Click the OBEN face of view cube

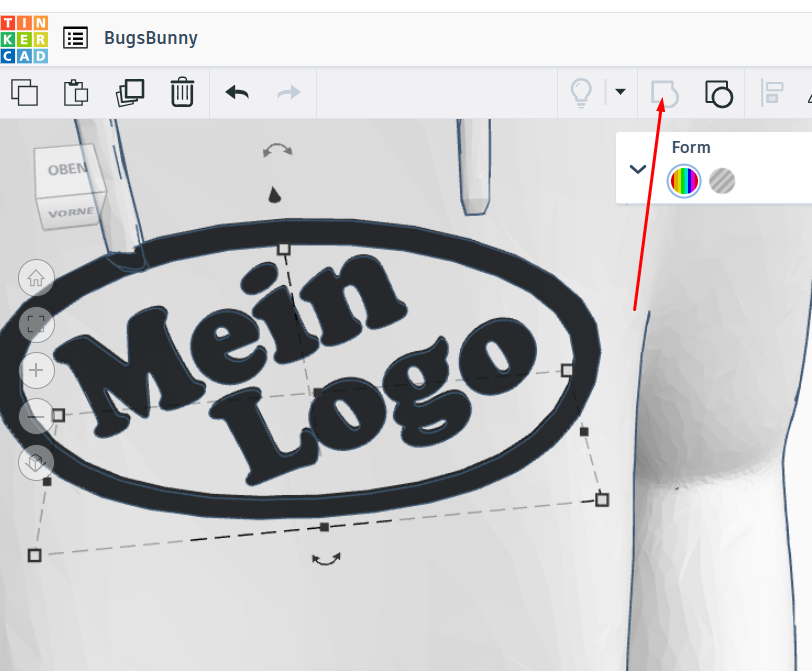(67, 170)
